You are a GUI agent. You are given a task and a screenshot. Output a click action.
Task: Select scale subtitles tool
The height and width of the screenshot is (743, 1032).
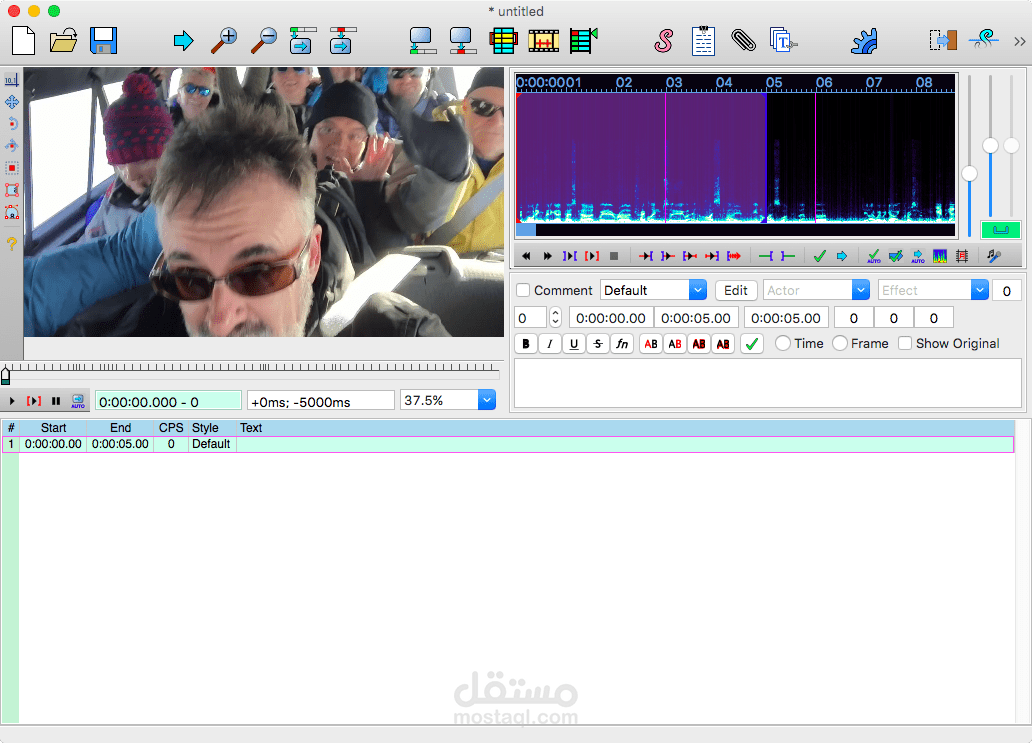[12, 168]
